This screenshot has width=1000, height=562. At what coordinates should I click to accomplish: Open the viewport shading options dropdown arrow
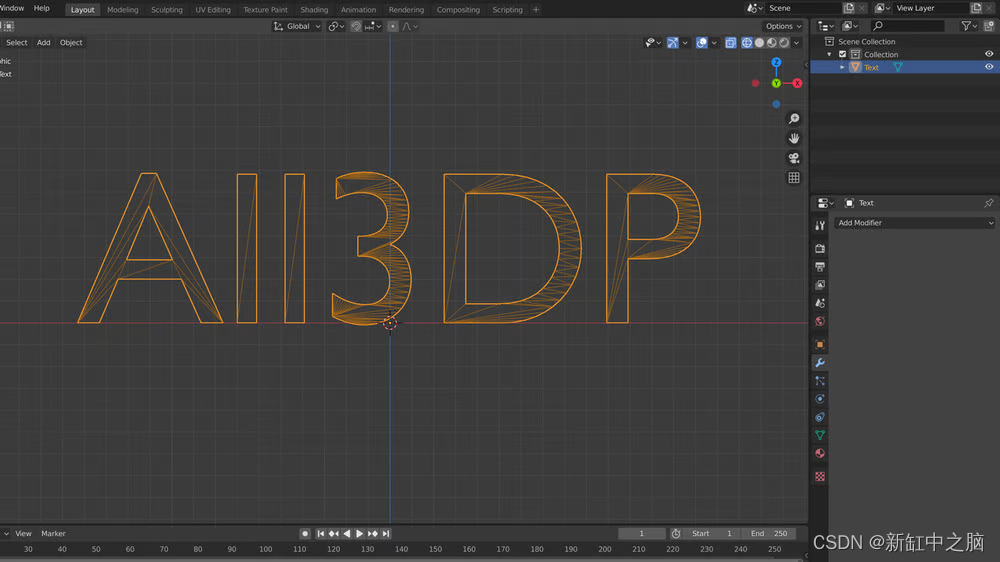[797, 43]
